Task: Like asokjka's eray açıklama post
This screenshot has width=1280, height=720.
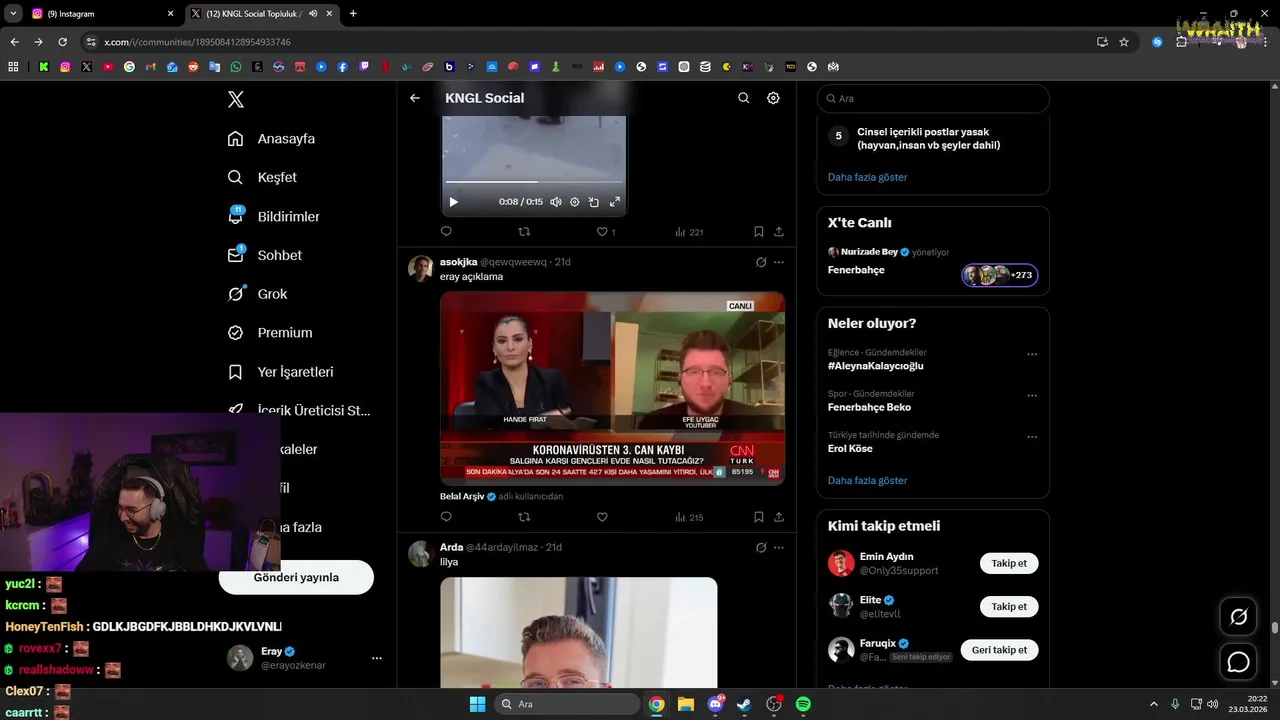Action: pyautogui.click(x=602, y=517)
